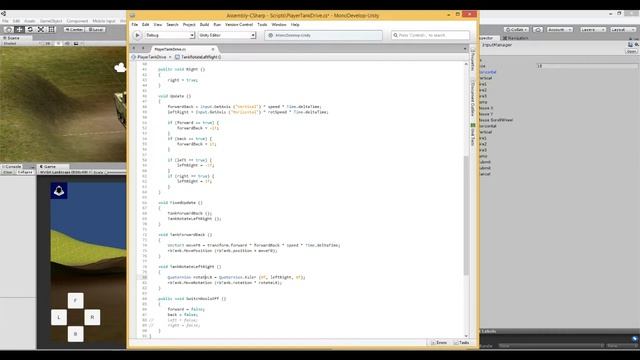Open the Document Outline side pad
Screen dimensions: 640x360
coord(473,98)
